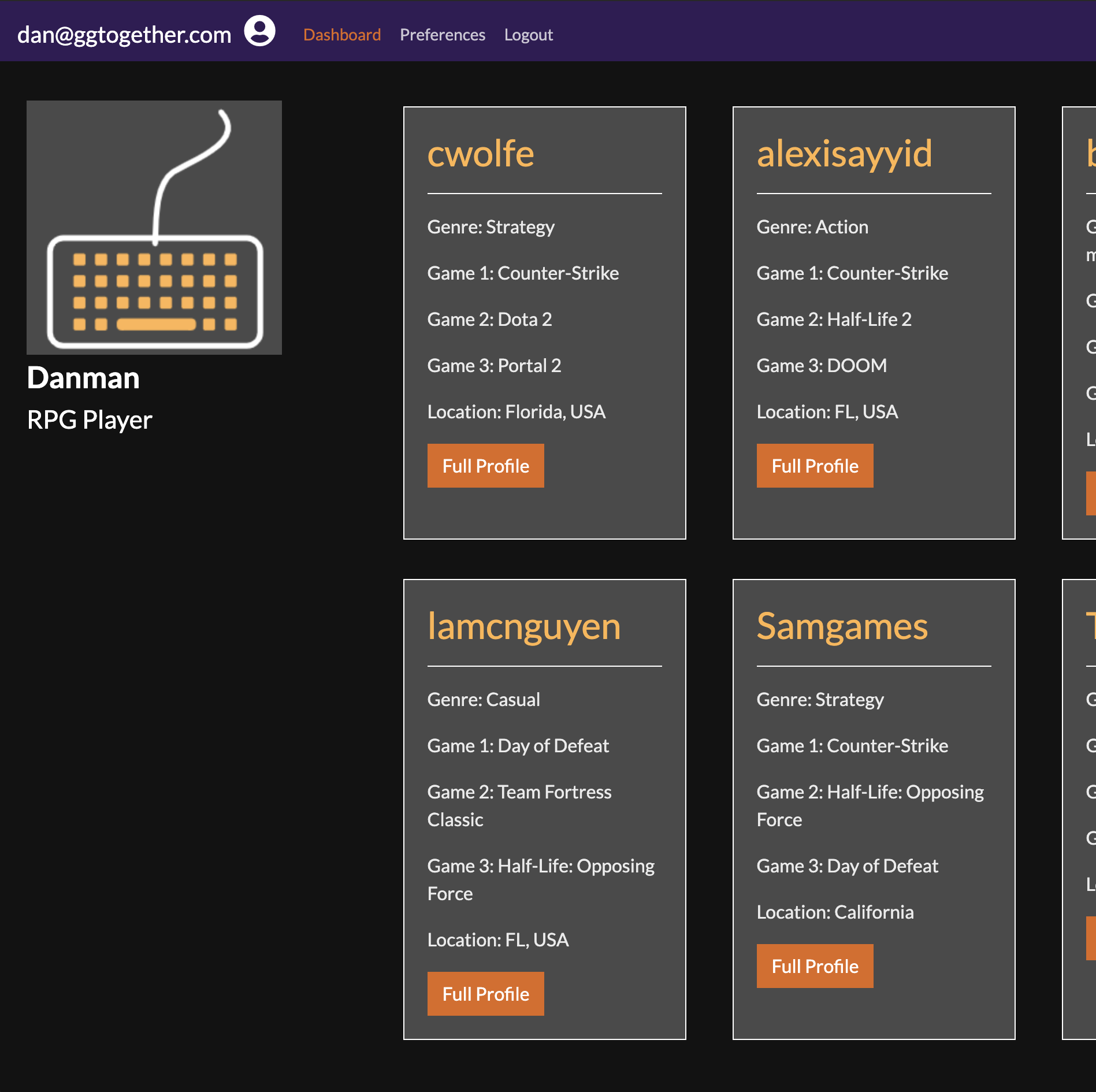The height and width of the screenshot is (1092, 1096).
Task: Click the alexisayyid username heading
Action: click(844, 154)
